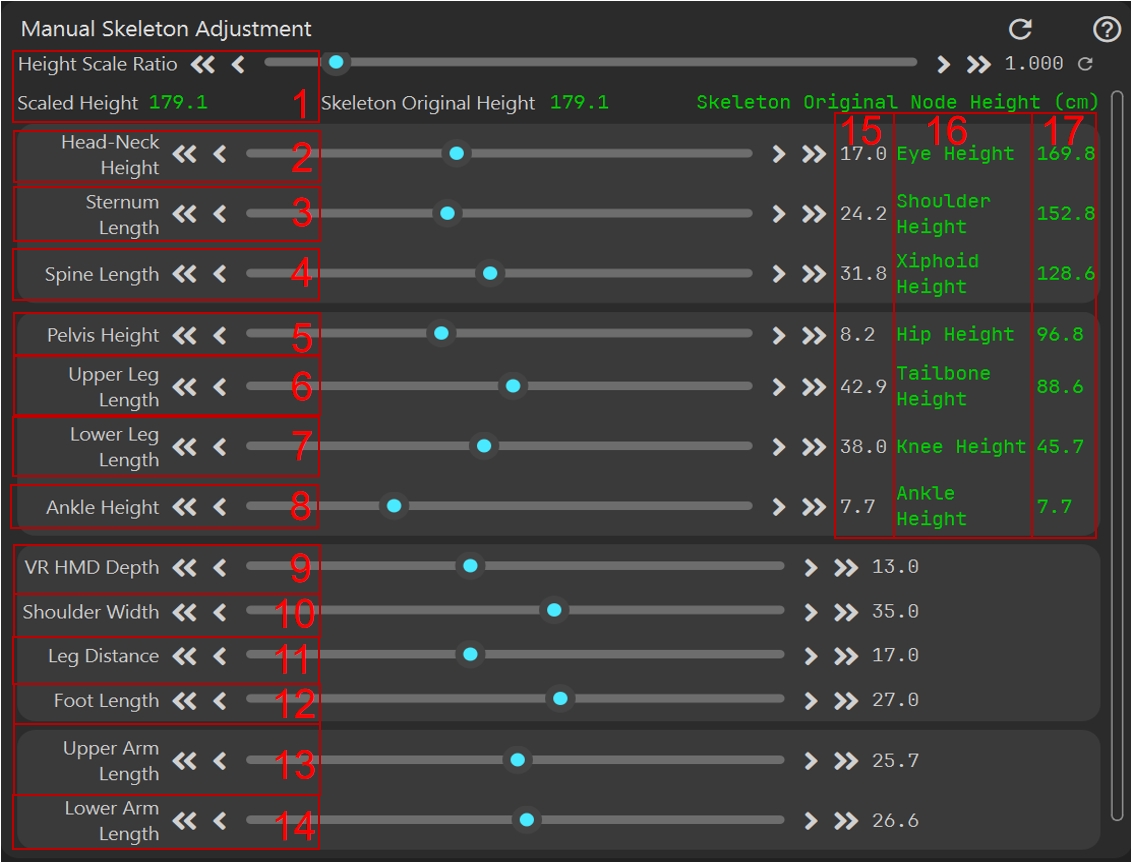Click the Sternum Length slider handle
Viewport: 1131px width, 862px height.
click(447, 214)
